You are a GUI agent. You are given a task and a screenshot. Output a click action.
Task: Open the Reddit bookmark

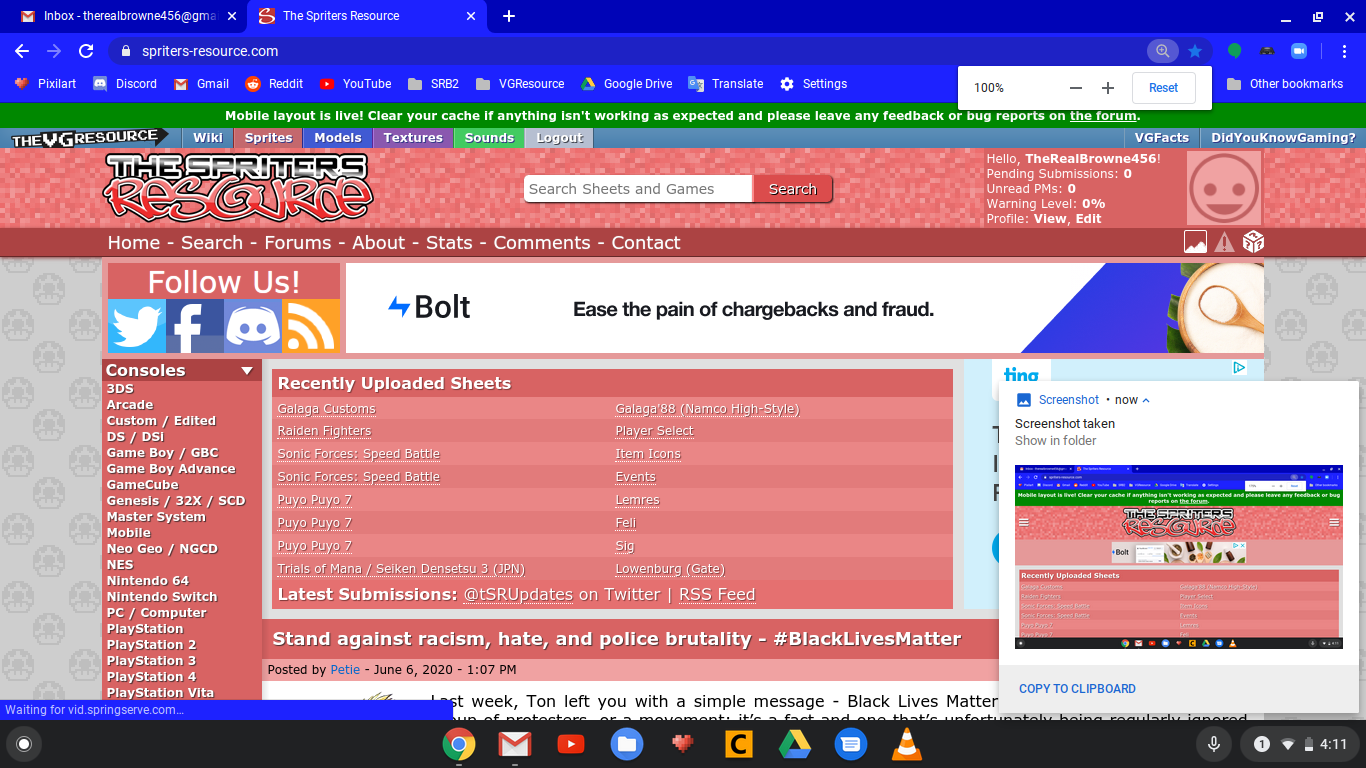273,84
